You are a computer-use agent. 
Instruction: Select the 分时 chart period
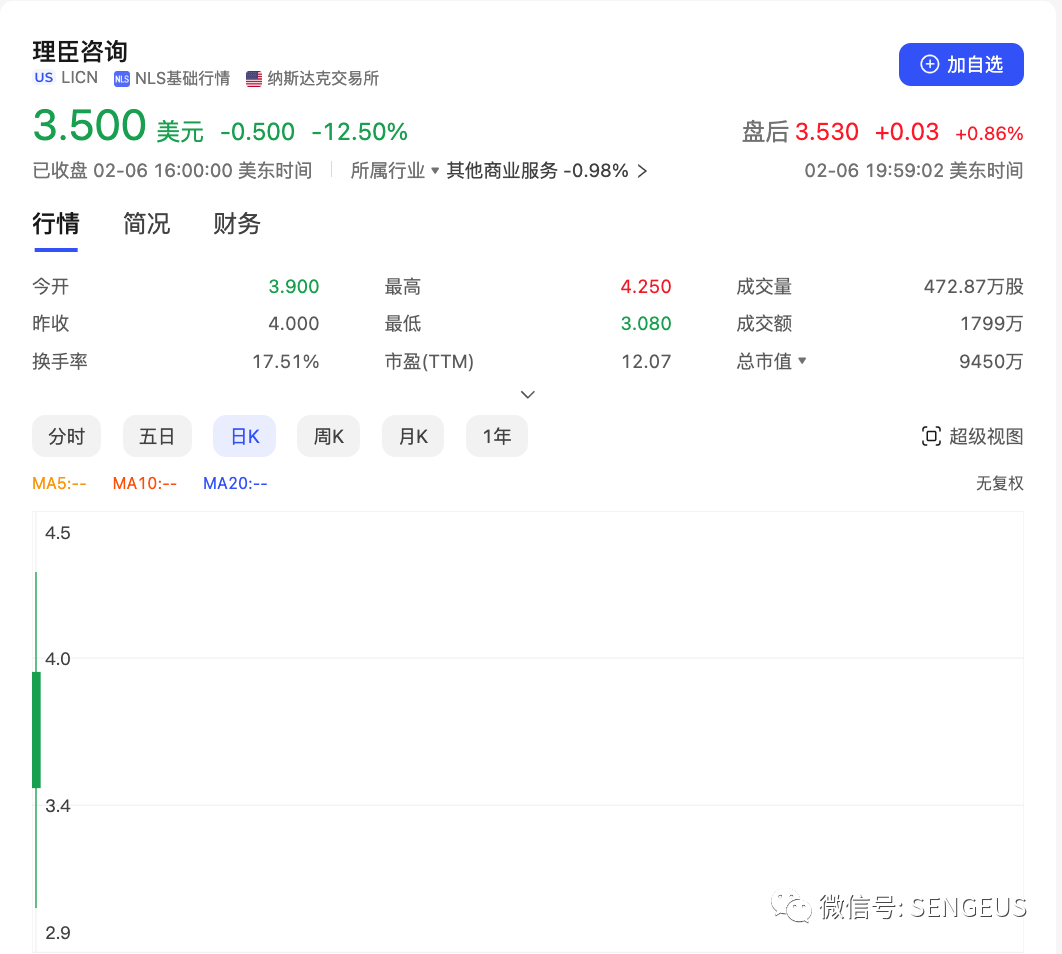[x=66, y=436]
